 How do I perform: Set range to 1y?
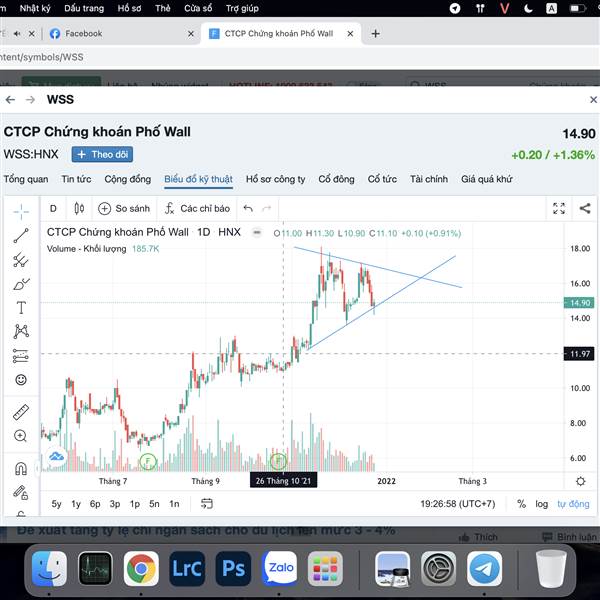pos(76,504)
